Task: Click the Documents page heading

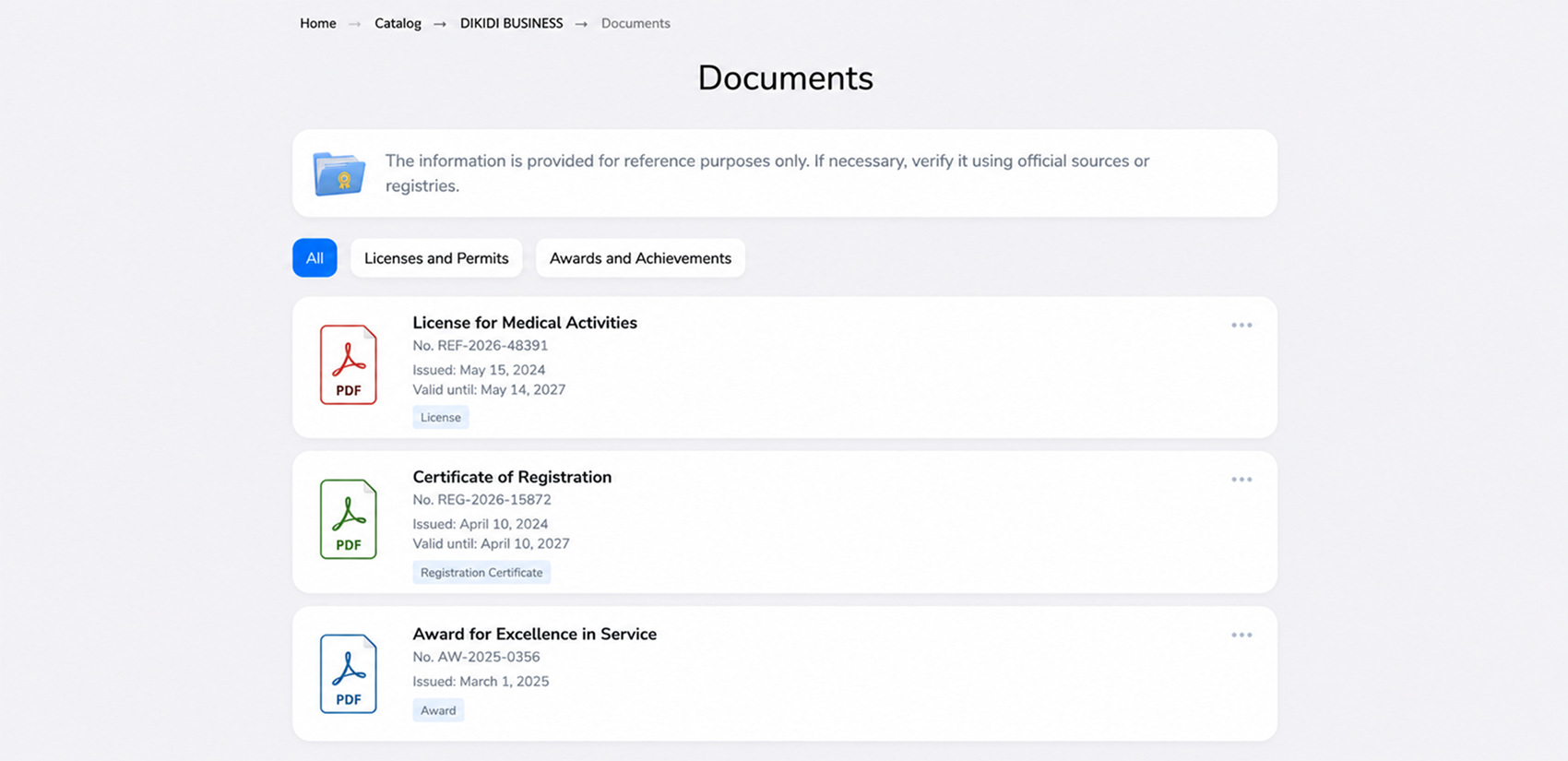Action: [x=785, y=77]
